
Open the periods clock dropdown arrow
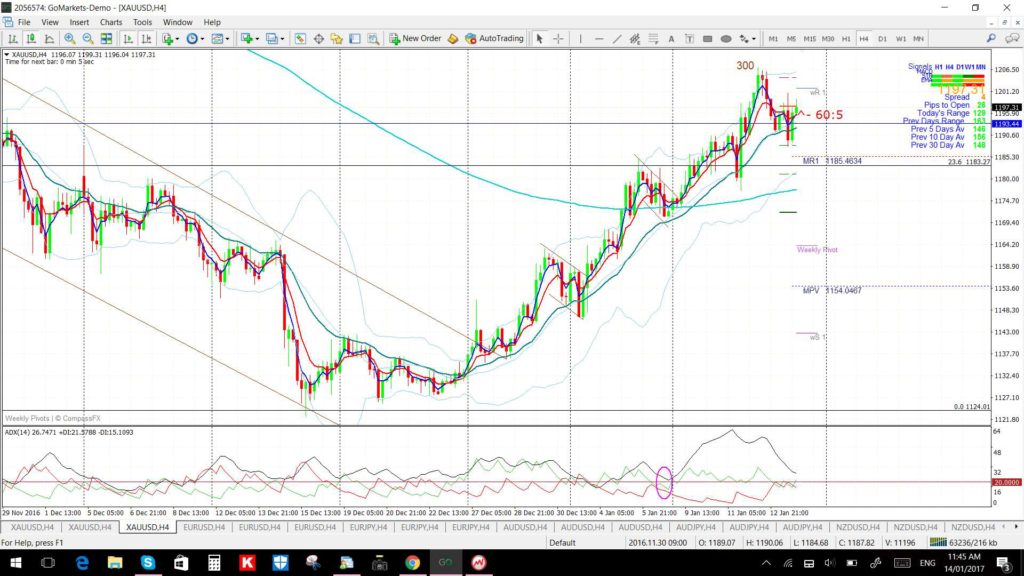click(202, 39)
